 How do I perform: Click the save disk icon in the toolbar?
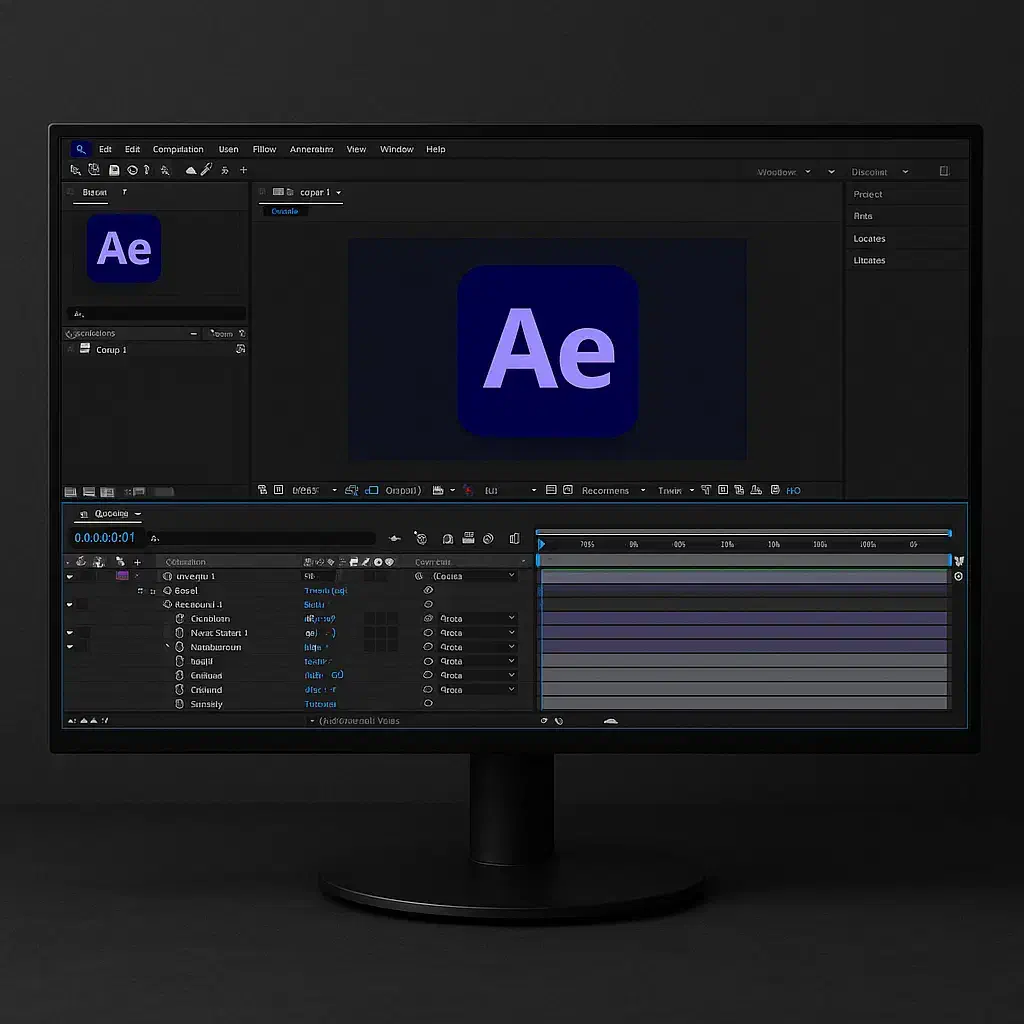coord(114,171)
